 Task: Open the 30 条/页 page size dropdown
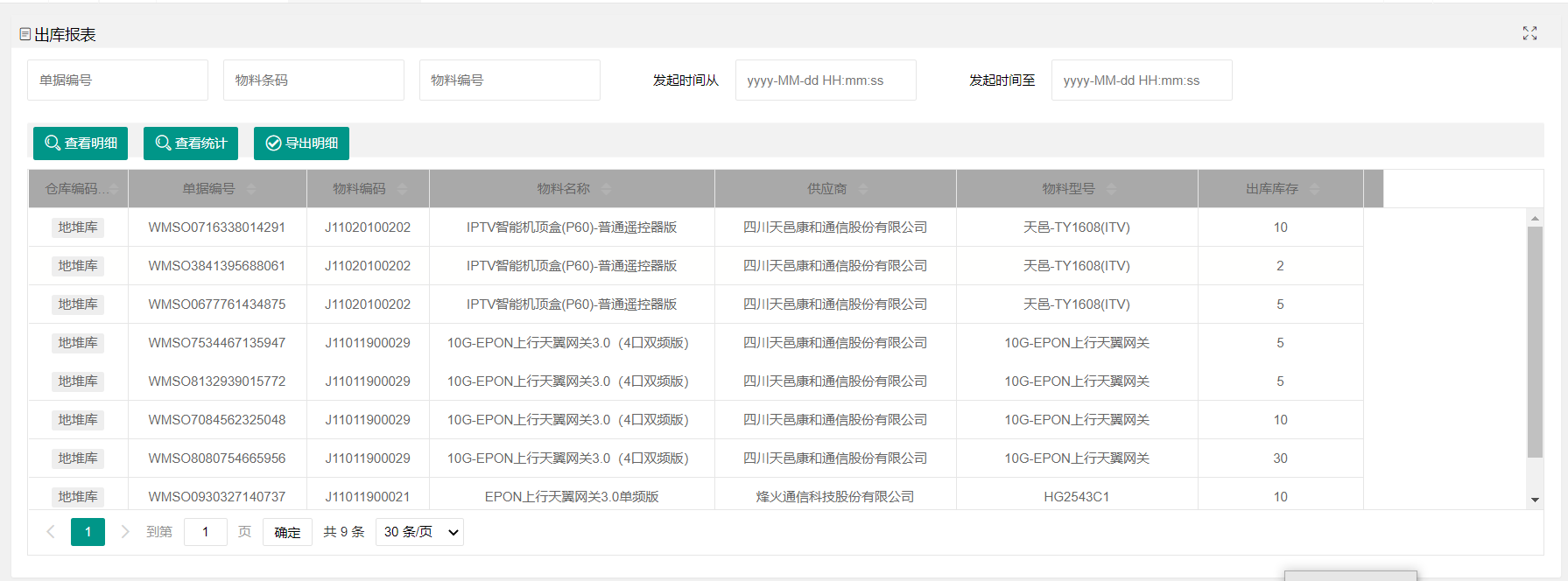tap(419, 532)
